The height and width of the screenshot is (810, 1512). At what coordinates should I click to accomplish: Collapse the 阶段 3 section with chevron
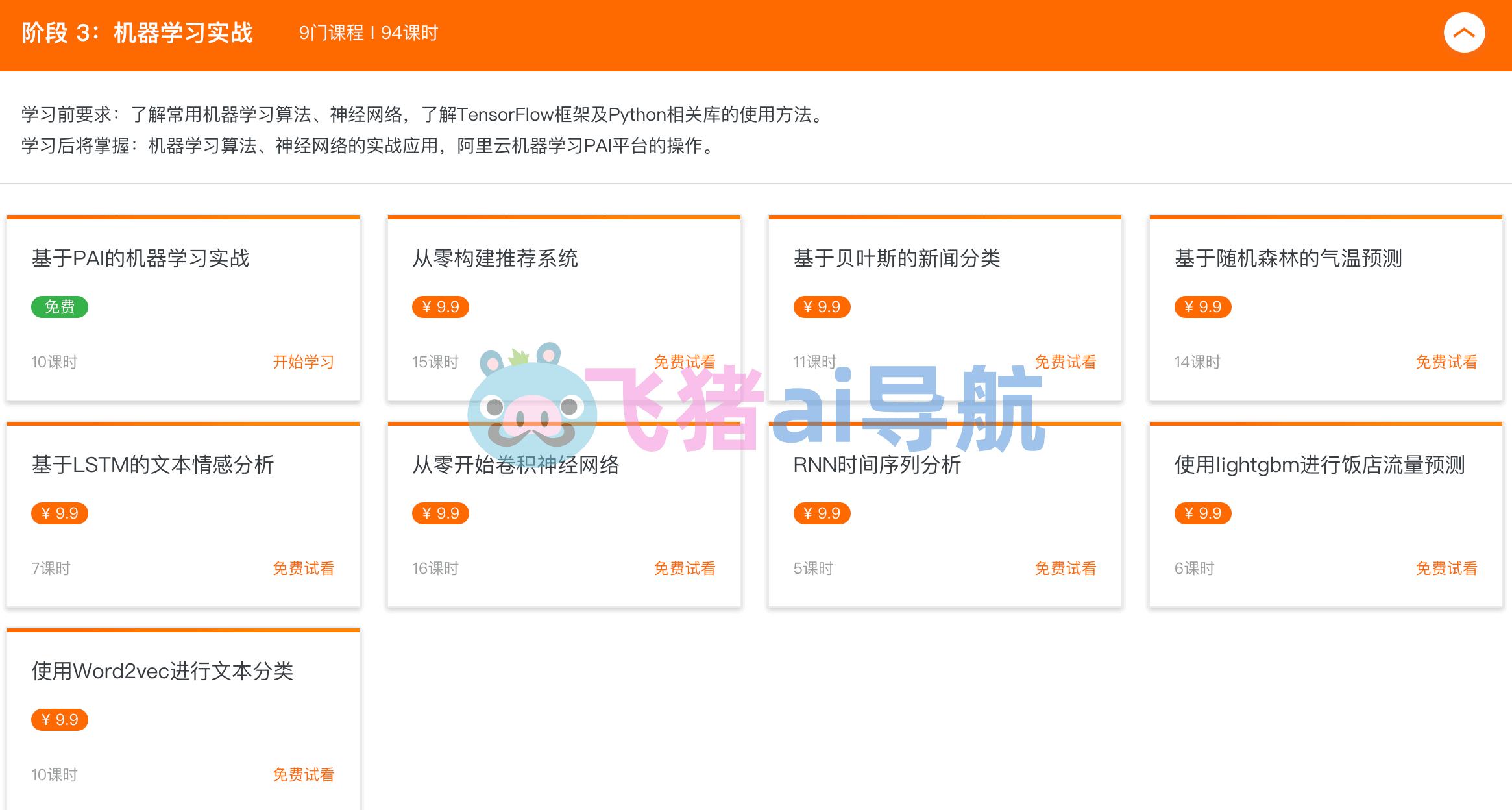coord(1464,32)
